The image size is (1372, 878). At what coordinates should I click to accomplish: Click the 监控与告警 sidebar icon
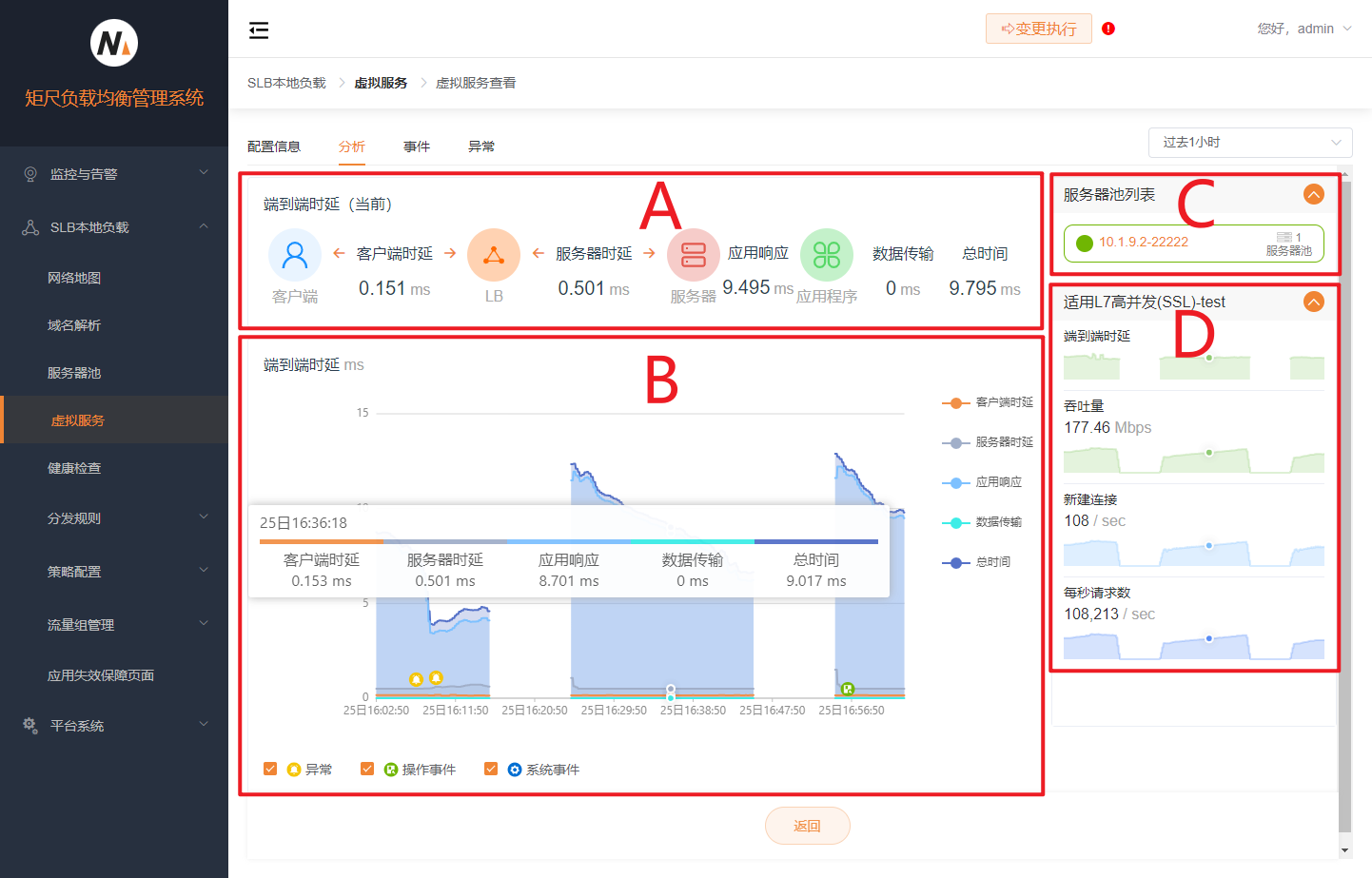[29, 173]
